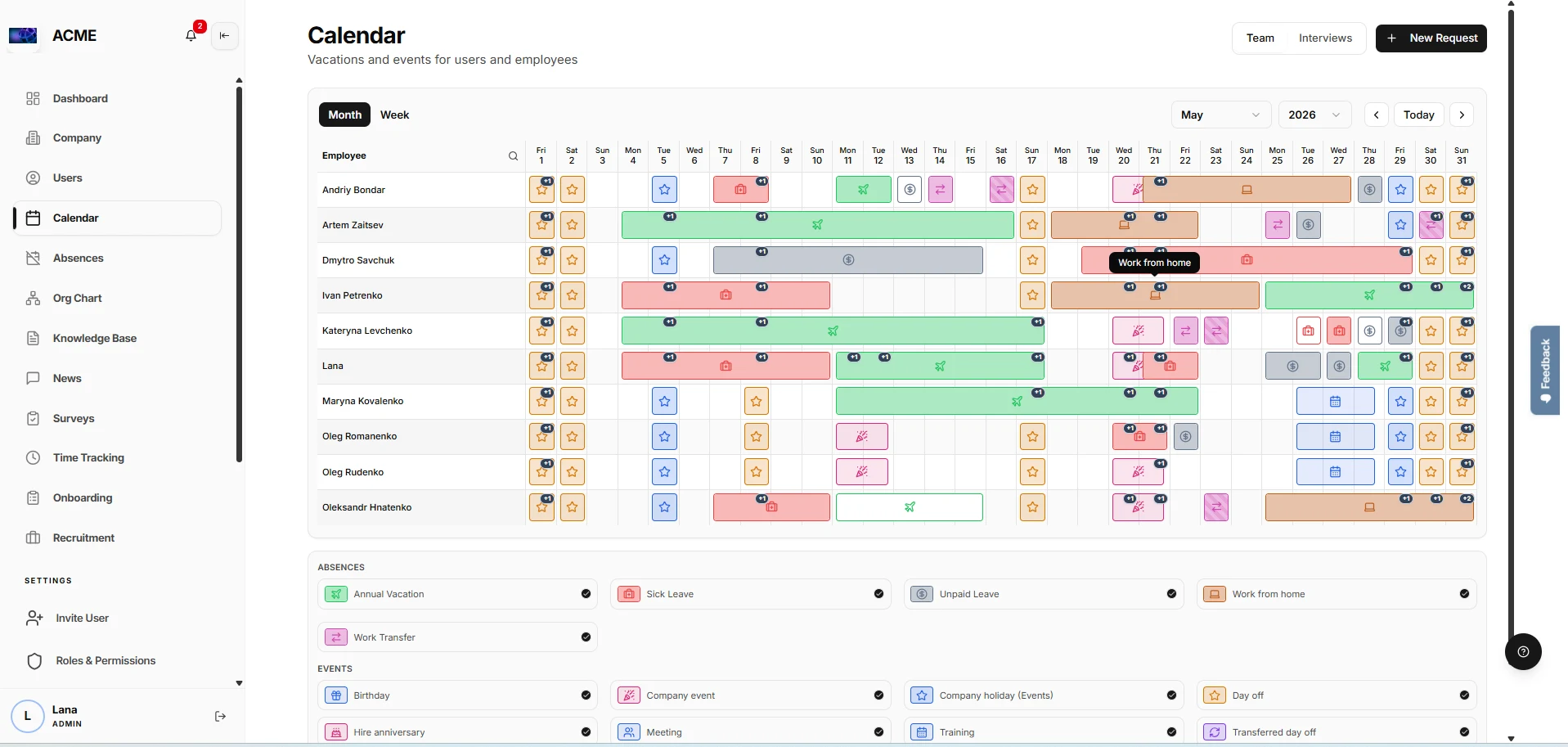This screenshot has height=747, width=1568.
Task: Open the Recruitment page
Action: pos(118,538)
